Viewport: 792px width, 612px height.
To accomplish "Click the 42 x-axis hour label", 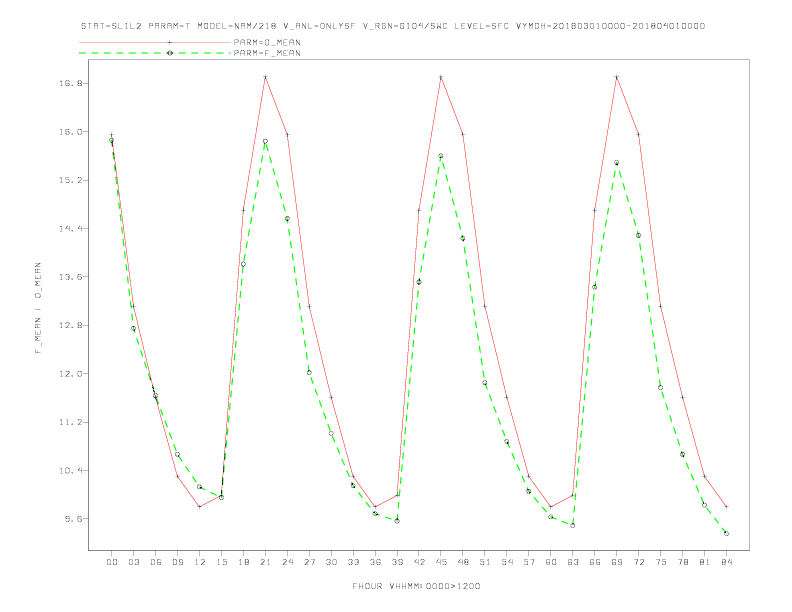I will tap(419, 562).
